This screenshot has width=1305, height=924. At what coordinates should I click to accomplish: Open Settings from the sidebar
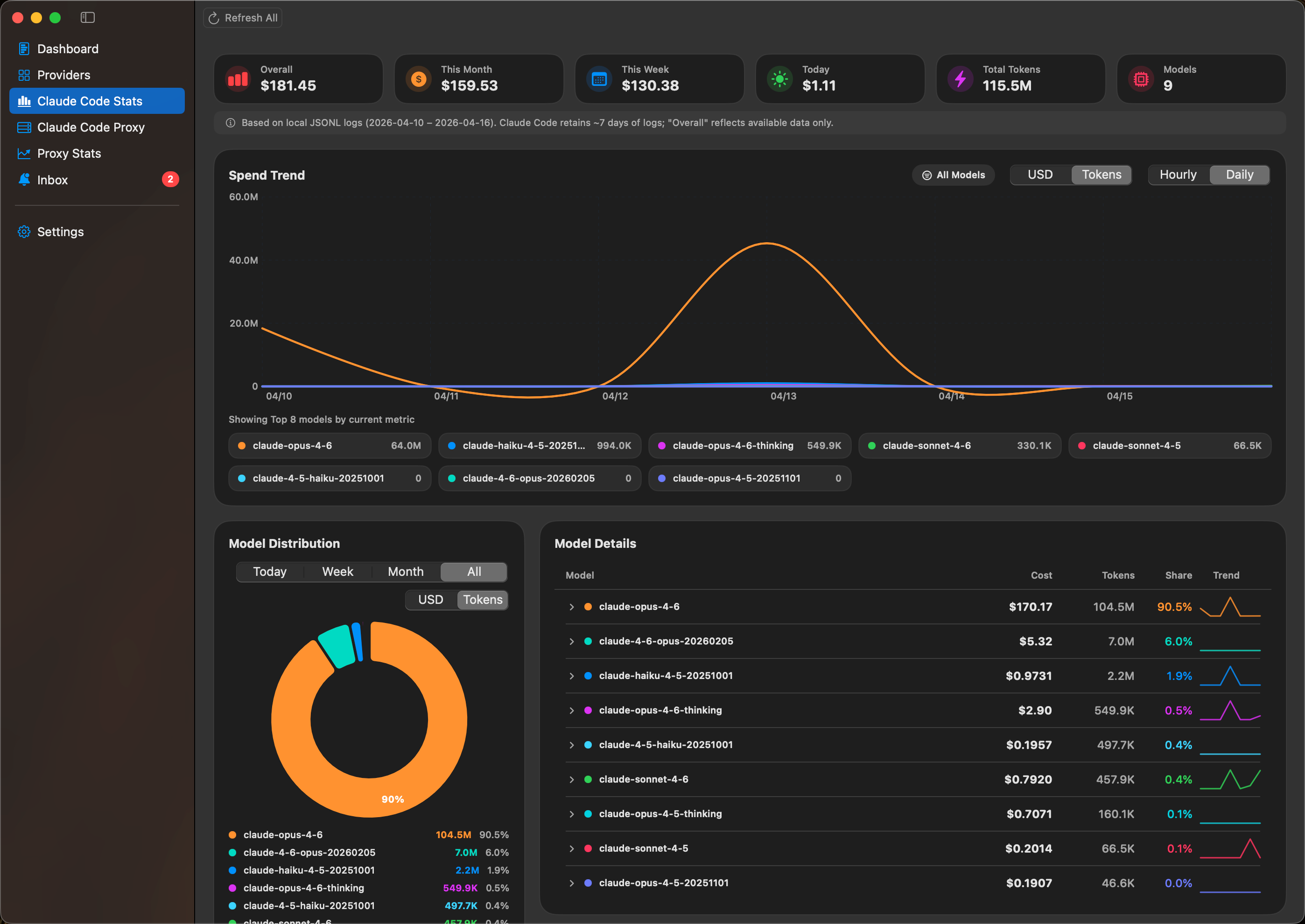[x=60, y=231]
